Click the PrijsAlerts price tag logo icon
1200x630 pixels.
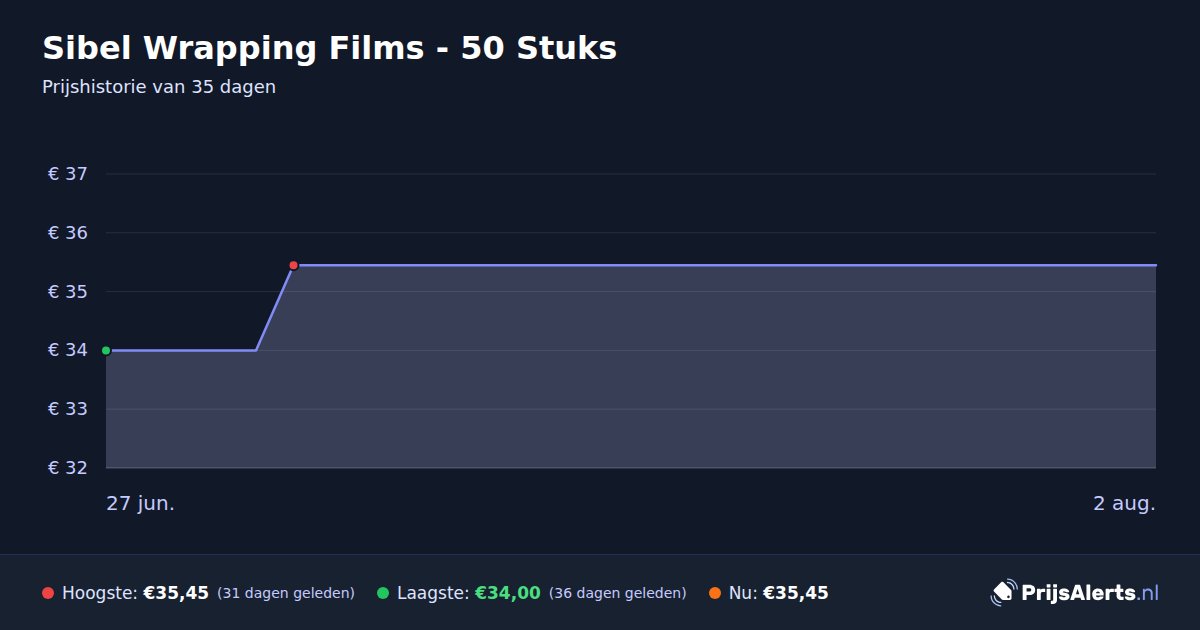[1003, 593]
